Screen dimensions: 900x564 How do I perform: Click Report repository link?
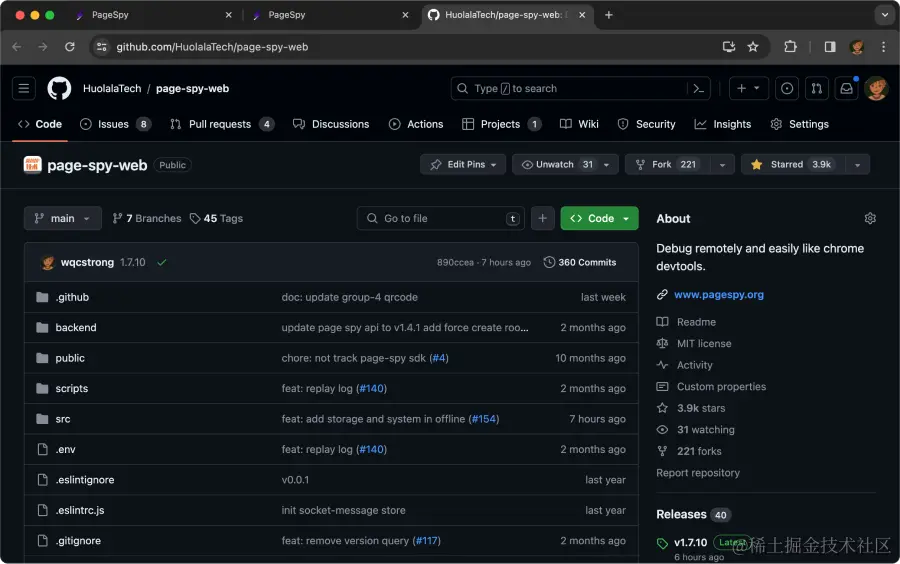[698, 473]
